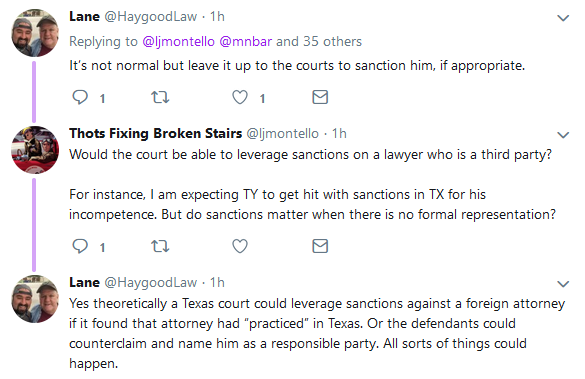Open Lane's avatar on the bottom tweet
585x379 pixels.
(35, 299)
